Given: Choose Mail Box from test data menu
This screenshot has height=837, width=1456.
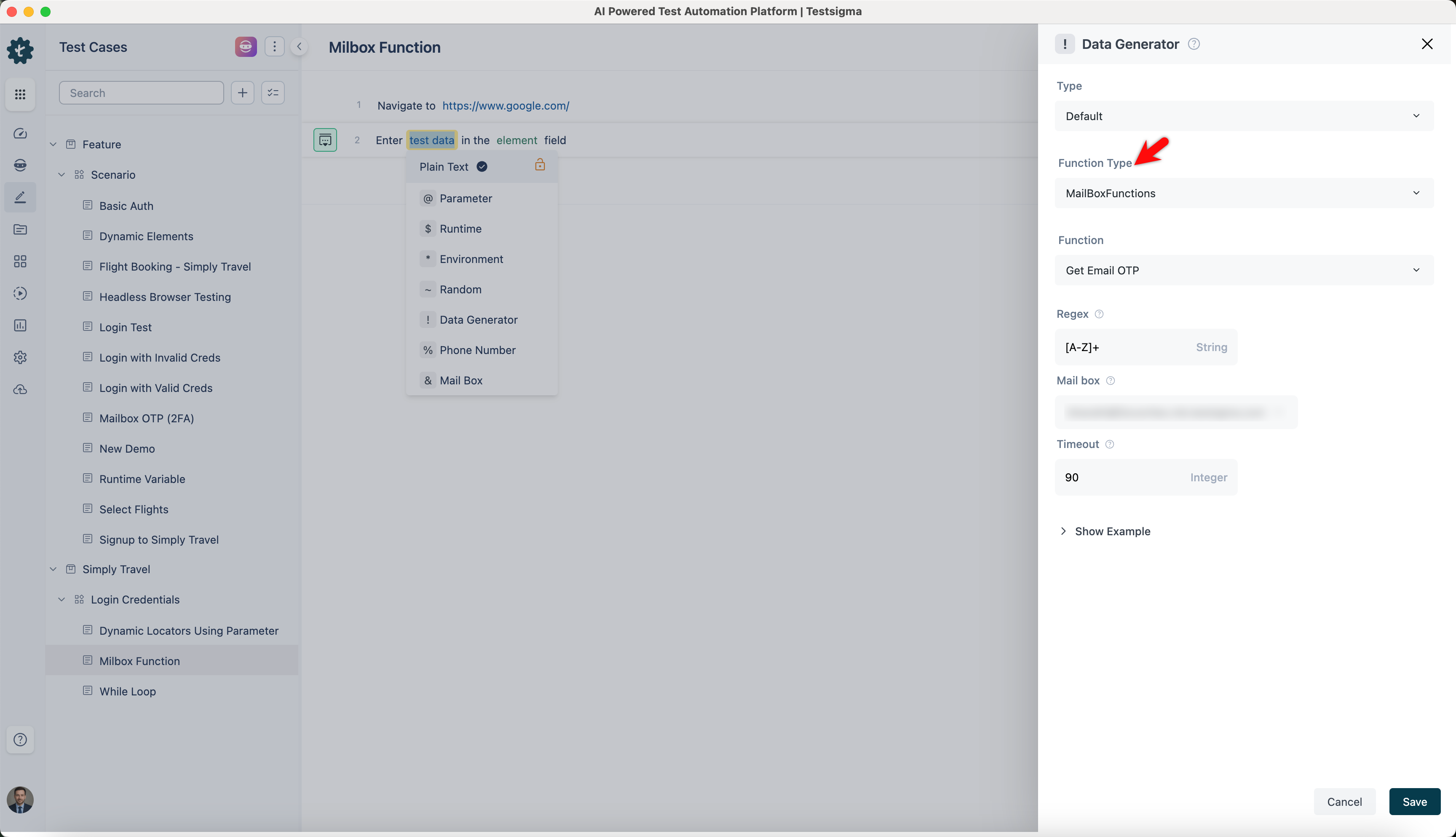Looking at the screenshot, I should tap(461, 381).
